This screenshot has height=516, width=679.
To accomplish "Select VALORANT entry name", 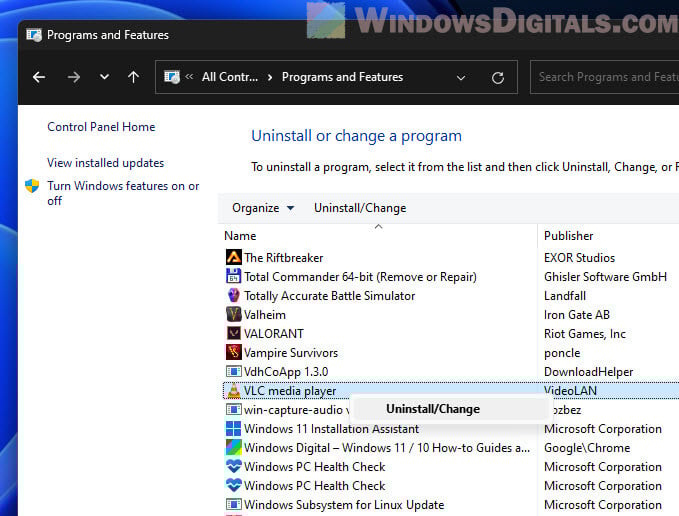I will 274,334.
